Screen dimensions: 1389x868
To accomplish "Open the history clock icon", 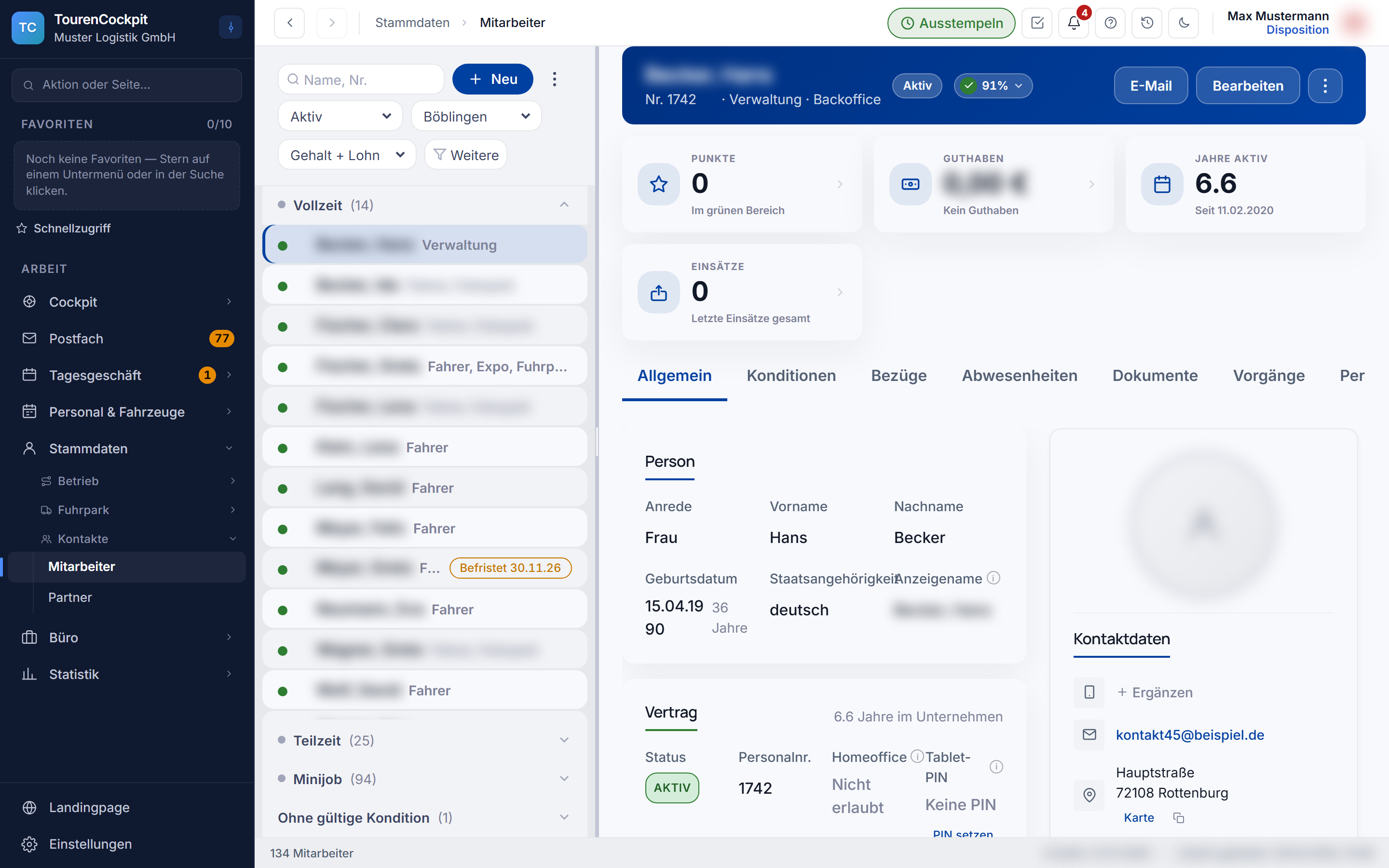I will coord(1147,23).
